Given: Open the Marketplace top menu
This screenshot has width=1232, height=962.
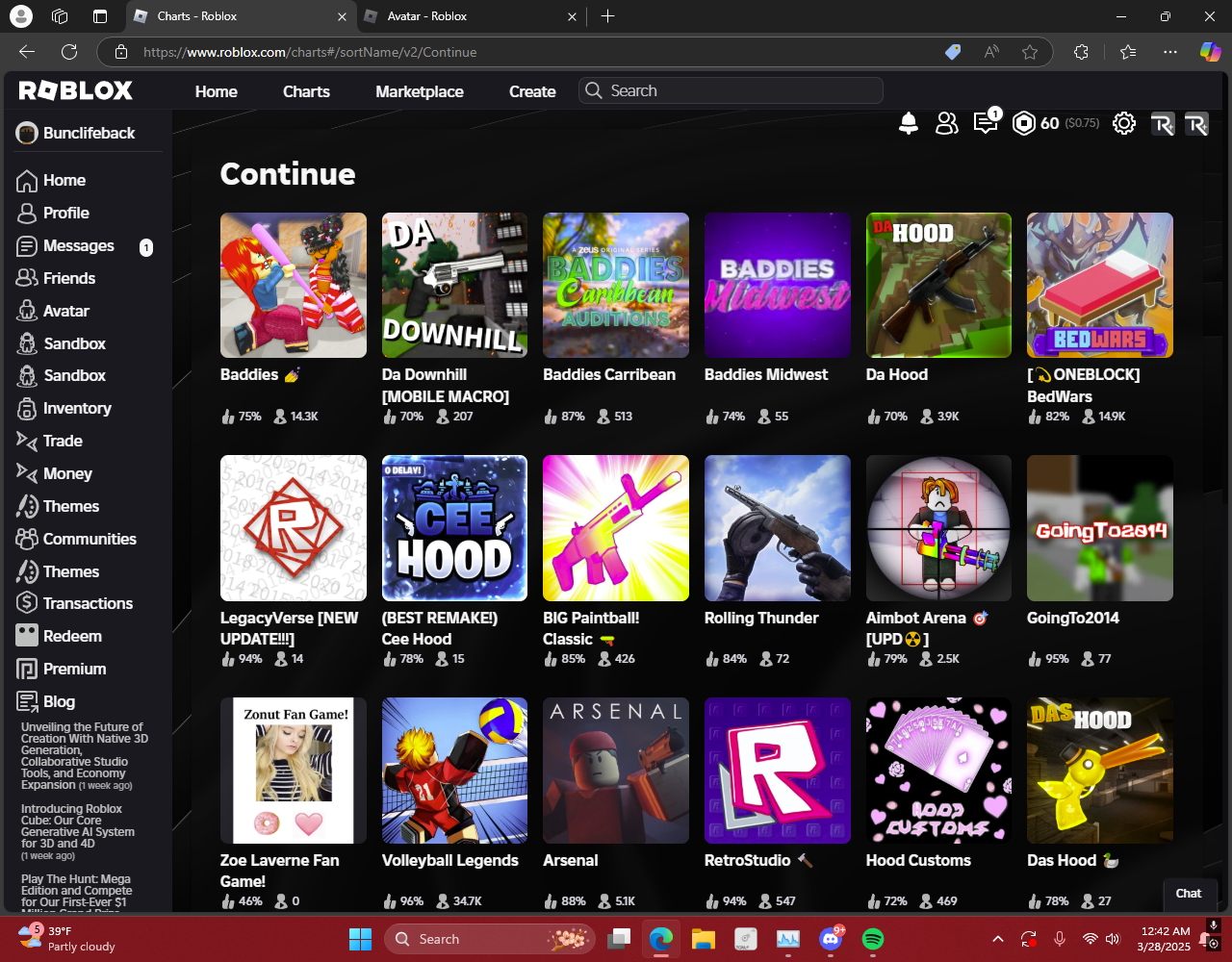Looking at the screenshot, I should [x=420, y=91].
